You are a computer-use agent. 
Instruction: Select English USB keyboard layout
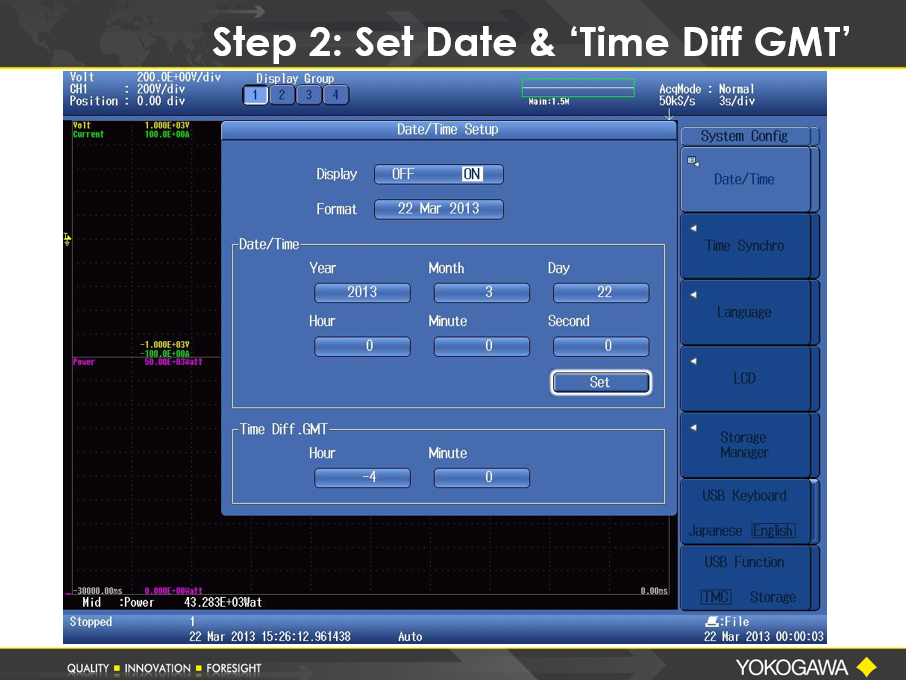click(772, 531)
